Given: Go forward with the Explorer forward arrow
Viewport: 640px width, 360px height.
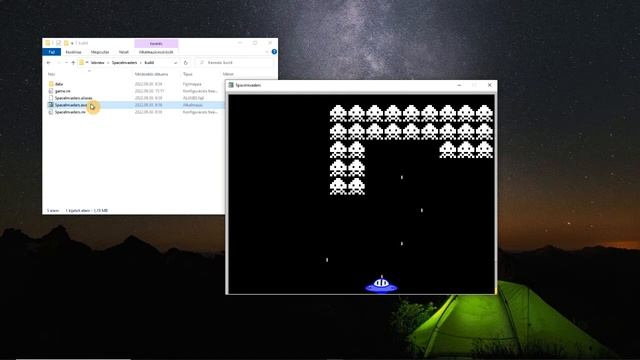Looking at the screenshot, I should click(59, 63).
